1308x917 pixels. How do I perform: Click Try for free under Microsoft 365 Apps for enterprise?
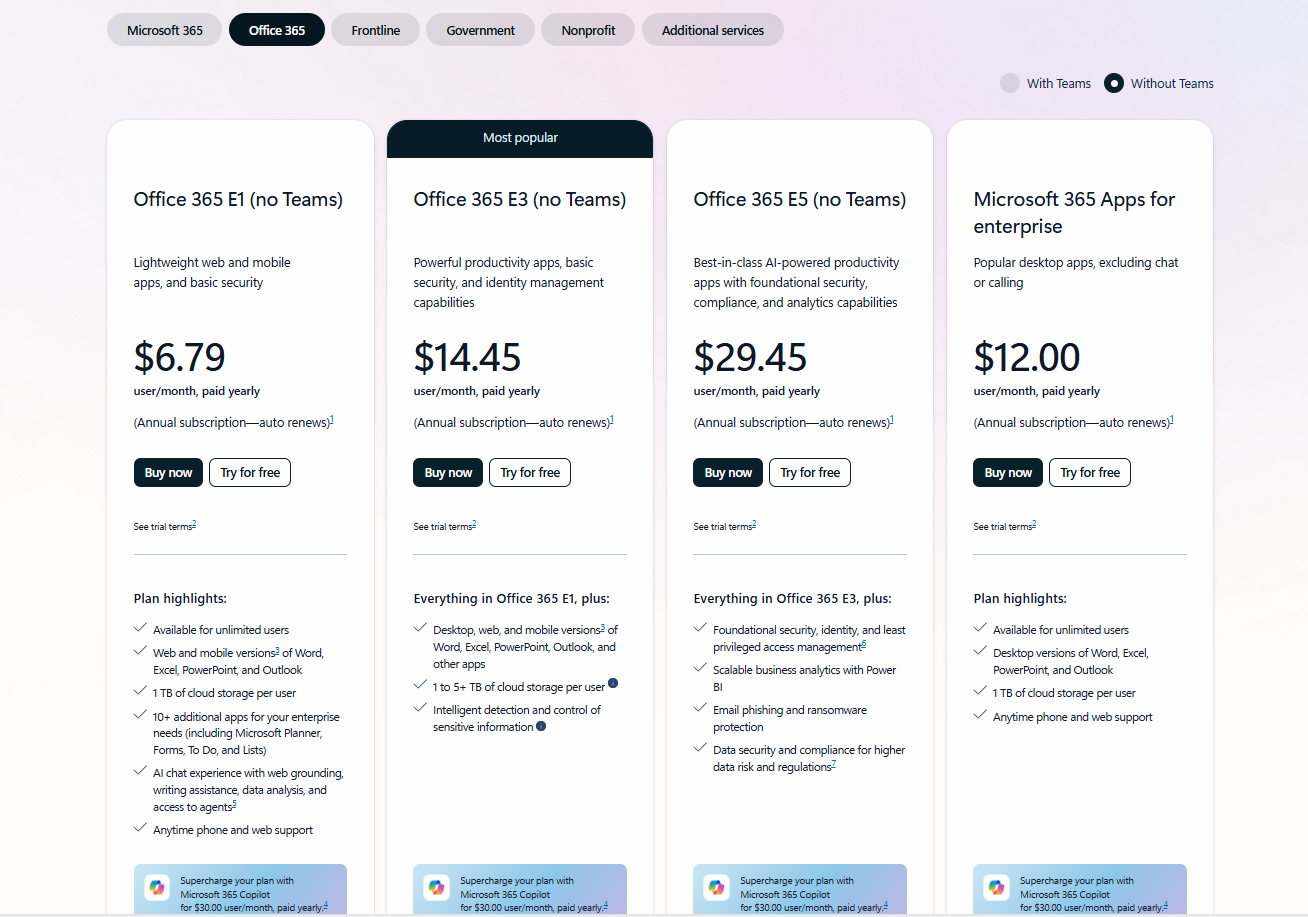click(x=1089, y=472)
